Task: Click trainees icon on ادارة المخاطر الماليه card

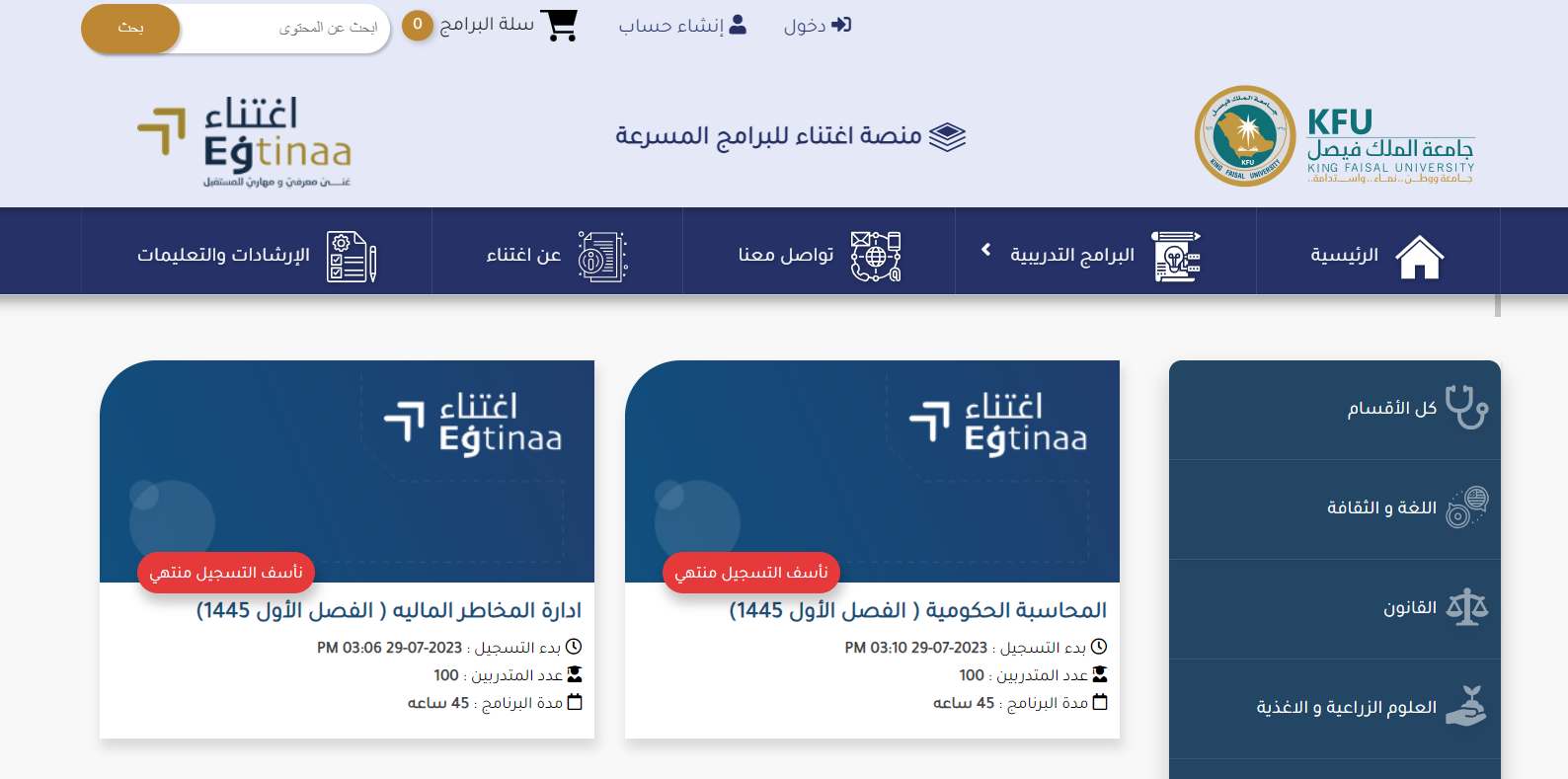Action: pos(575,674)
